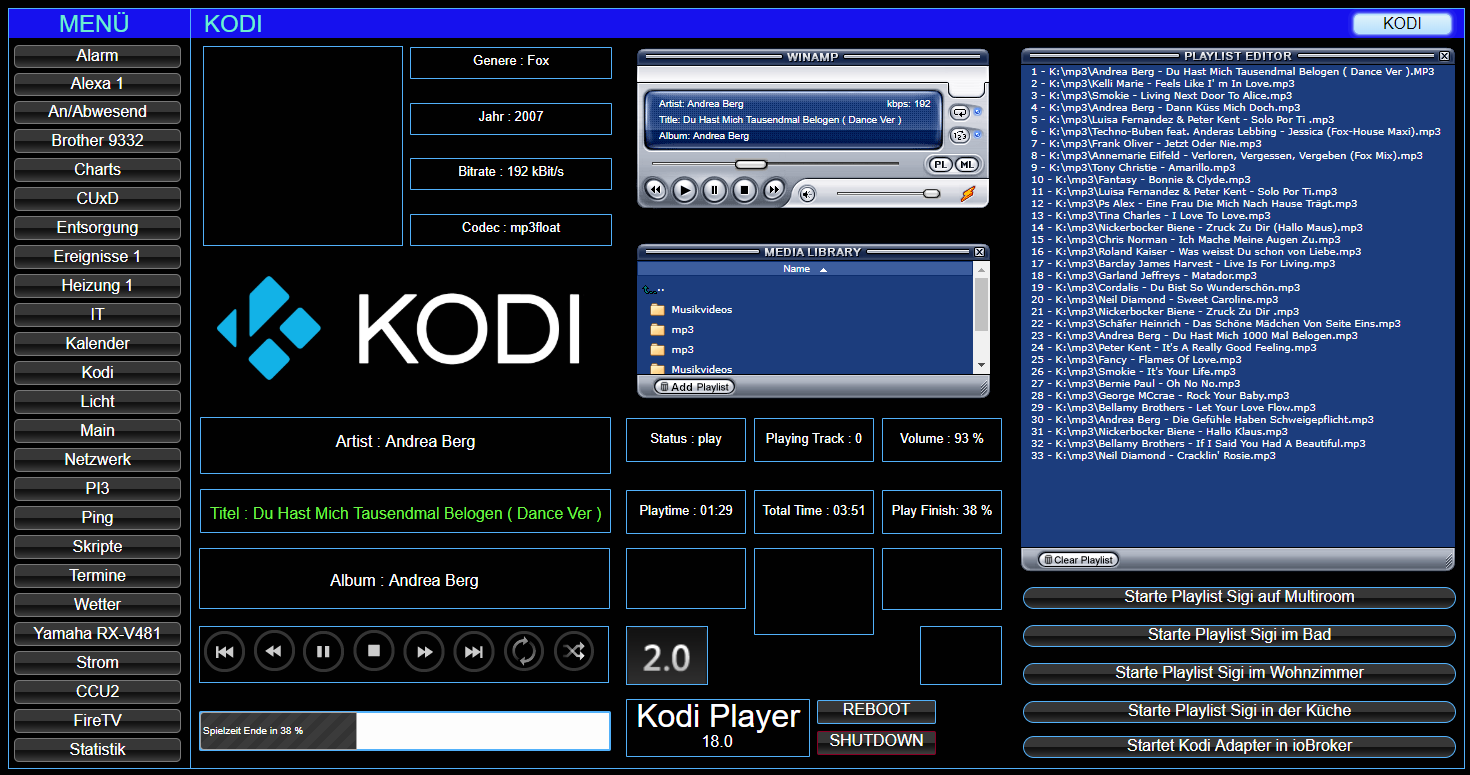Click the KODI button in top bar
The image size is (1470, 775).
pyautogui.click(x=1402, y=24)
